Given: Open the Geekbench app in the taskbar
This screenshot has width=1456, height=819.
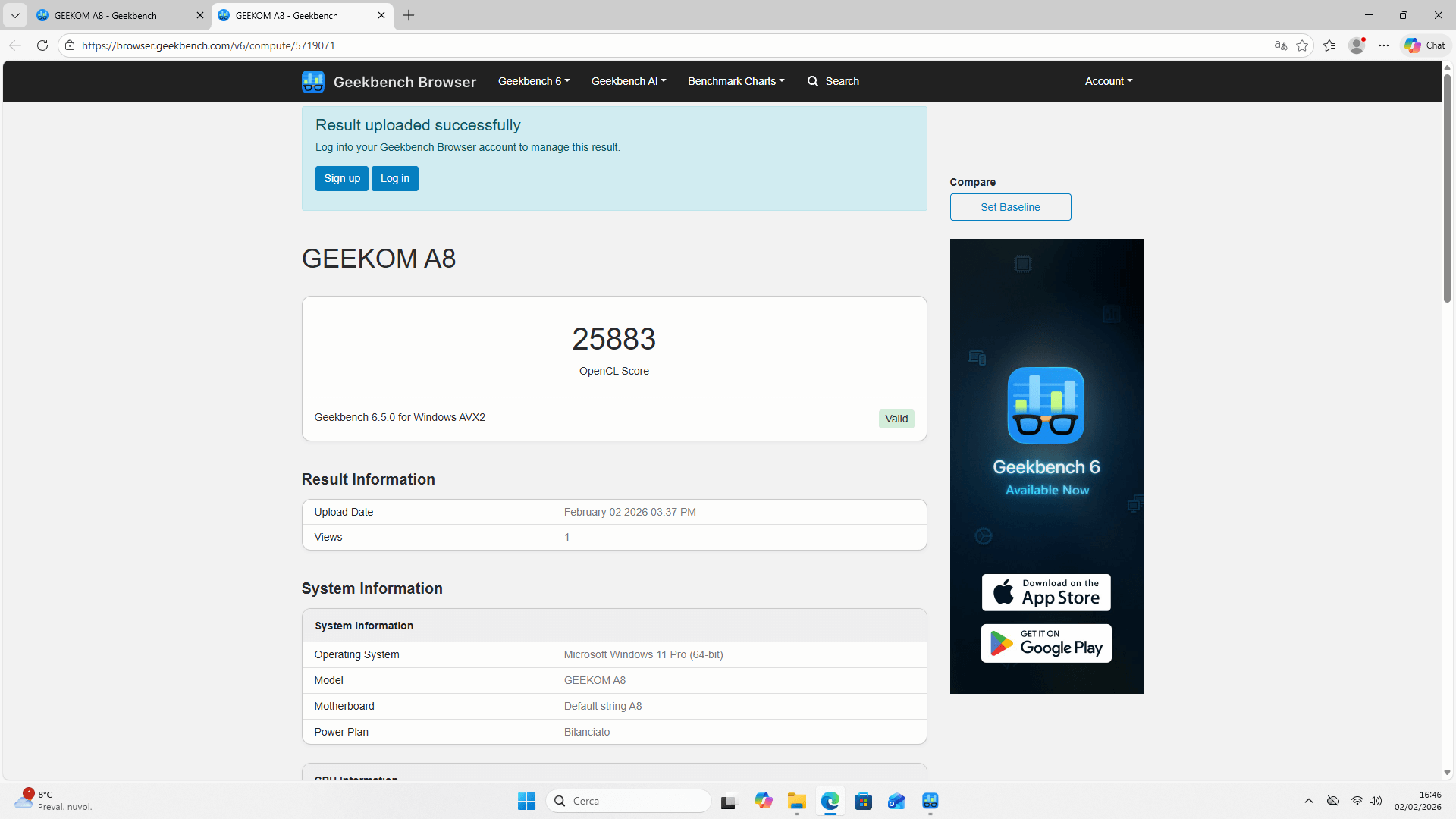Looking at the screenshot, I should 930,801.
